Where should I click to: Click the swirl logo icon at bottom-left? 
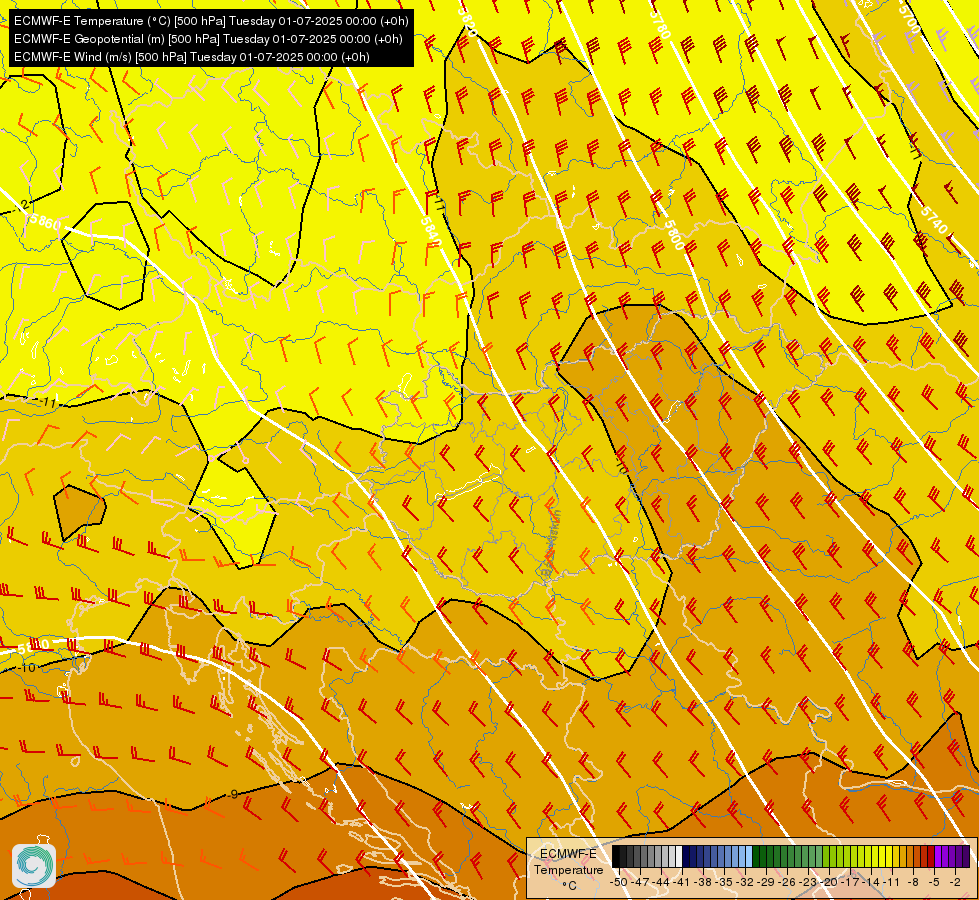click(x=34, y=865)
